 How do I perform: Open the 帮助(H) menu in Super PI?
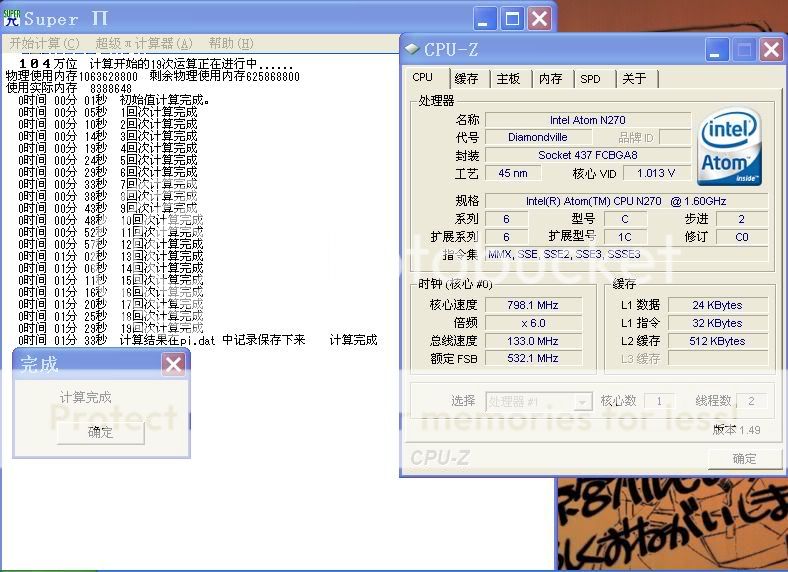[x=231, y=44]
